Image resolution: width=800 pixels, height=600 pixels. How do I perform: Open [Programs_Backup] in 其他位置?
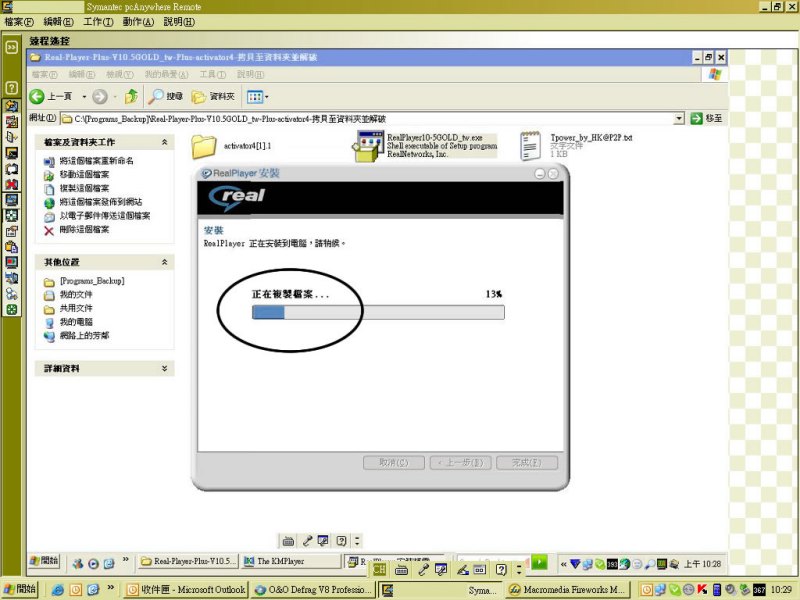[x=92, y=281]
